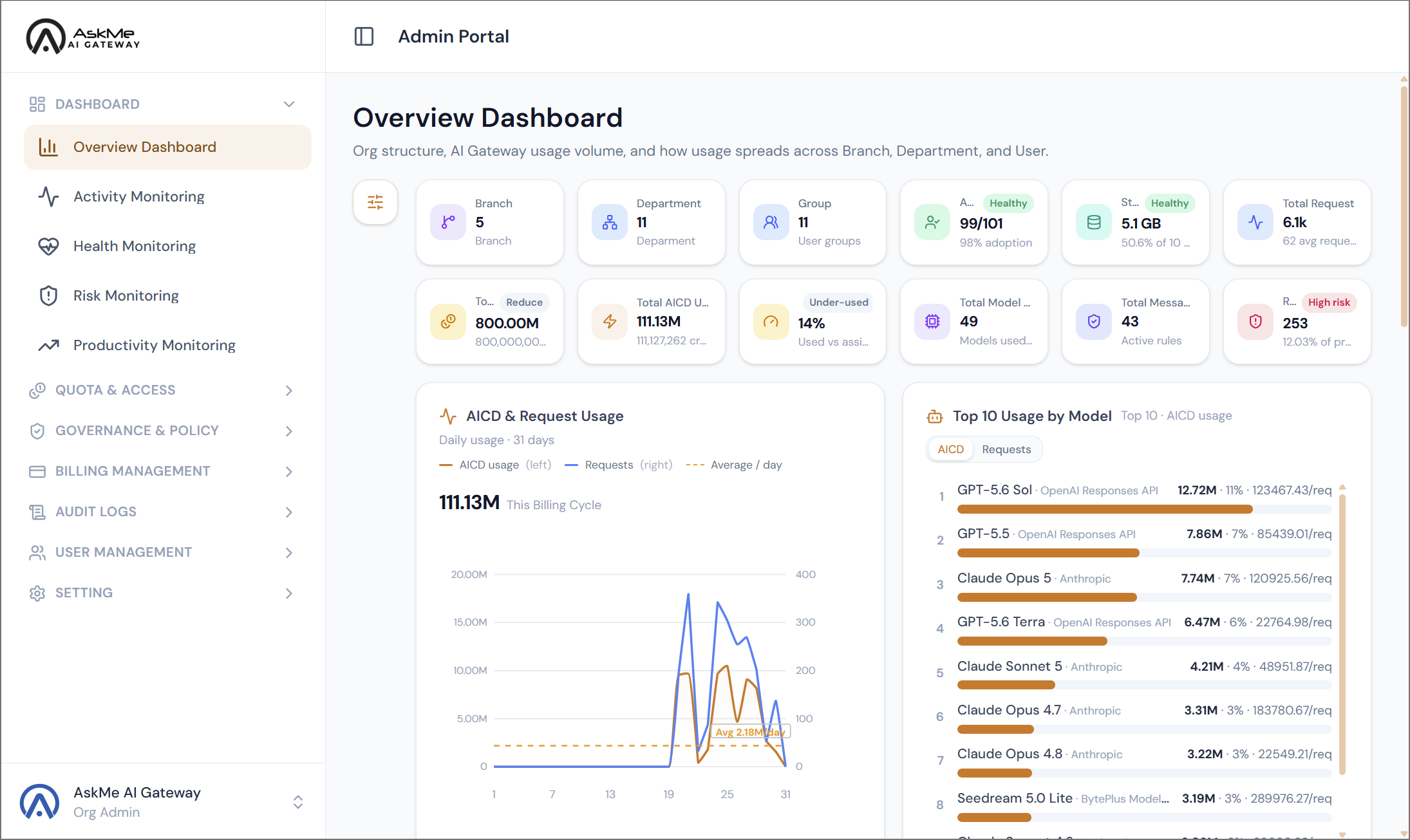
Task: Click the Setting gear icon
Action: (37, 593)
